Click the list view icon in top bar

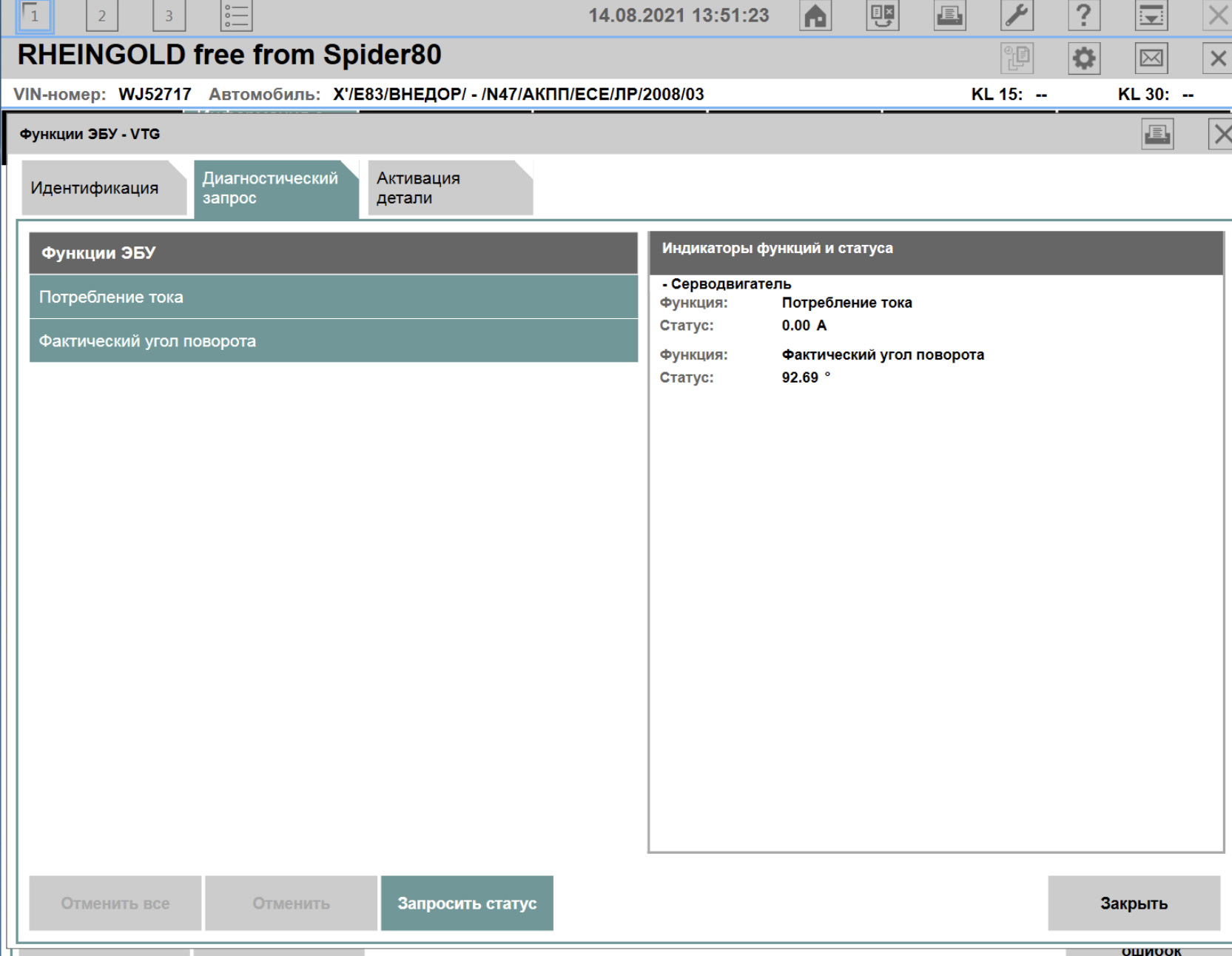pos(237,16)
